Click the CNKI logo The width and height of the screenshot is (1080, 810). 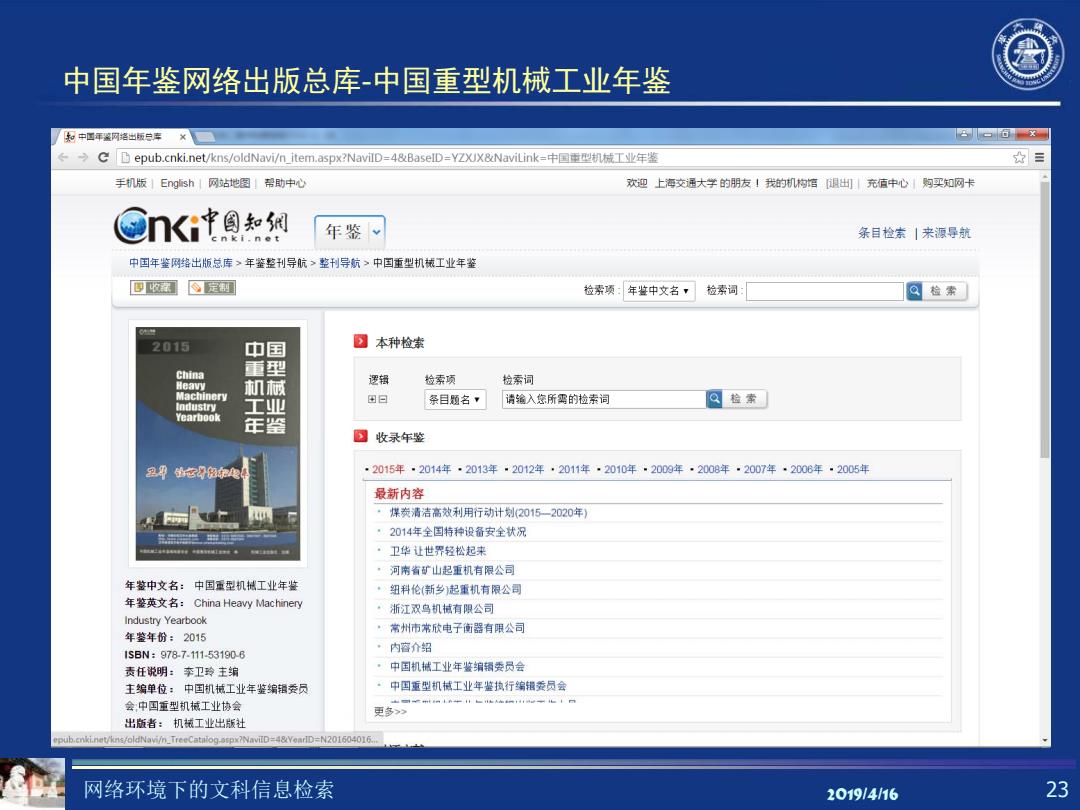201,227
